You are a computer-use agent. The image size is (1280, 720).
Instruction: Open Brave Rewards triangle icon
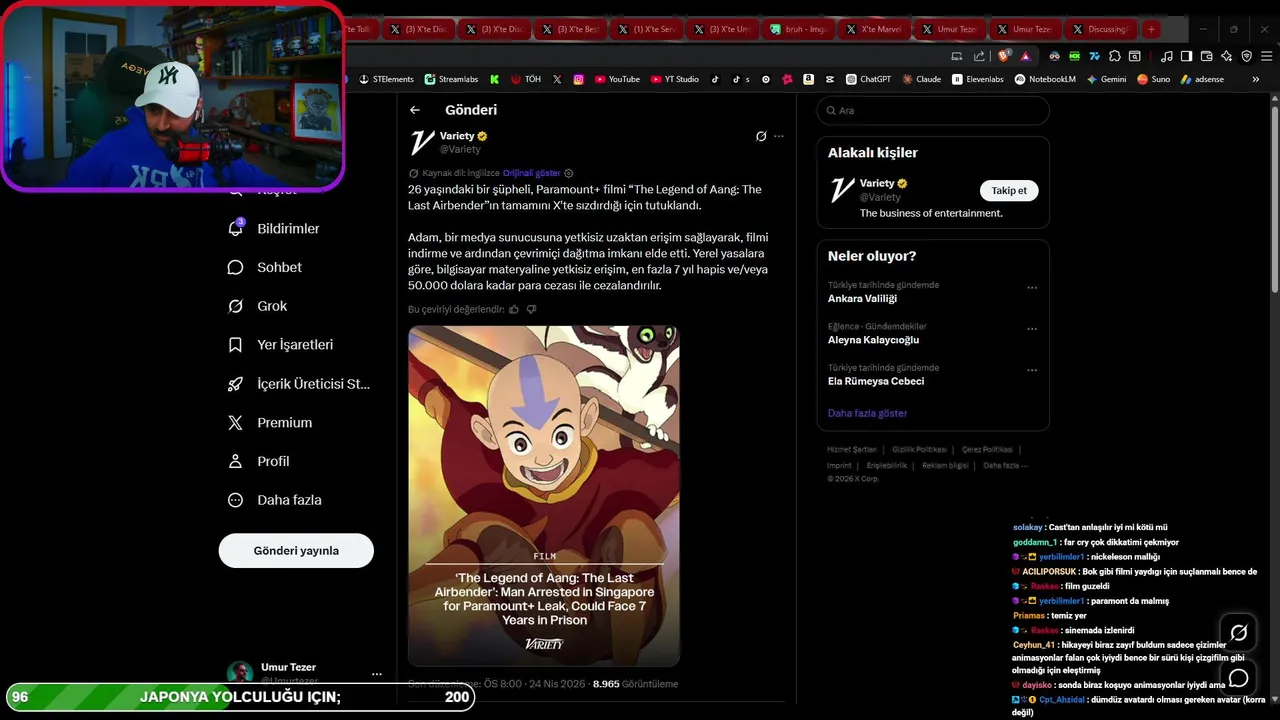[x=1025, y=56]
